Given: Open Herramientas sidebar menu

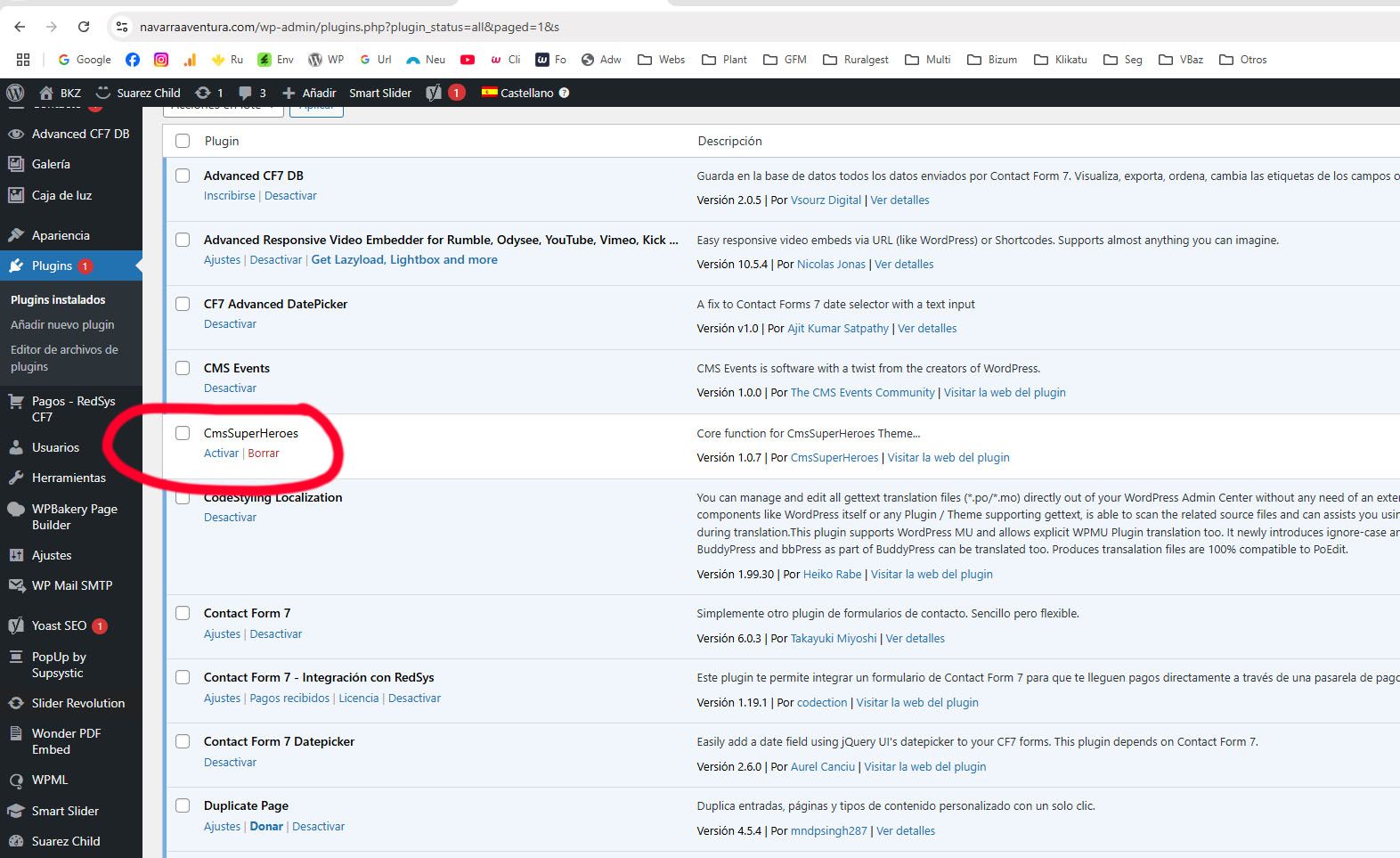Looking at the screenshot, I should tap(71, 478).
